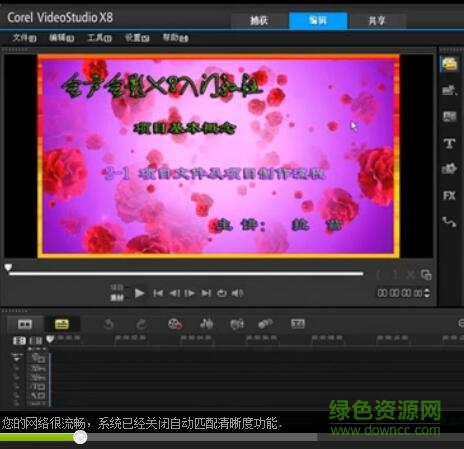Open the Tools menu (工具)

tap(99, 38)
